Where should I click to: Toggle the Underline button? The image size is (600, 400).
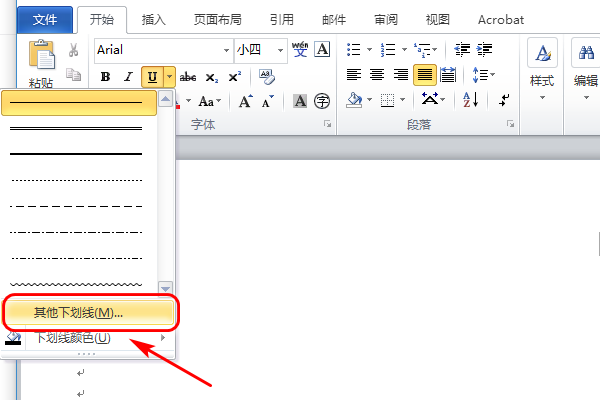tap(152, 77)
